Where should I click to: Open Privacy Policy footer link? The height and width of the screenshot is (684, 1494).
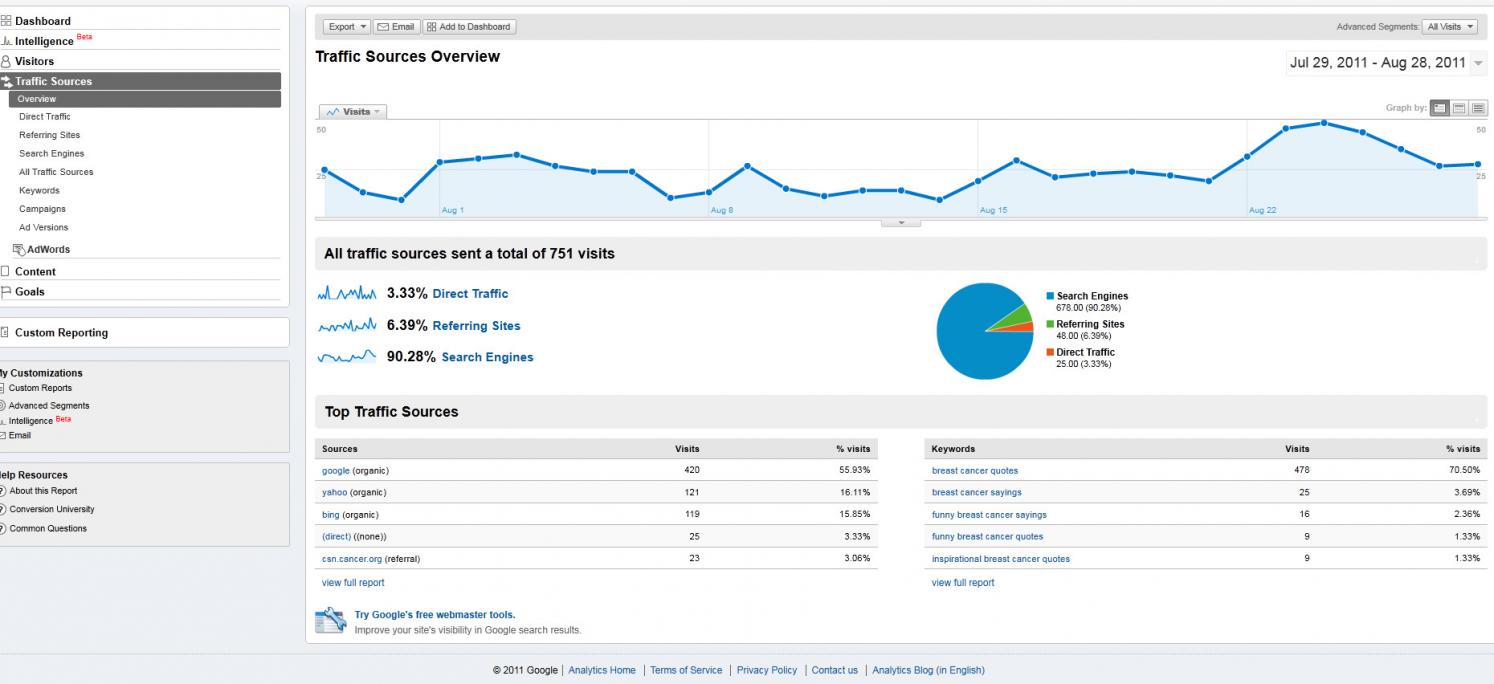767,670
